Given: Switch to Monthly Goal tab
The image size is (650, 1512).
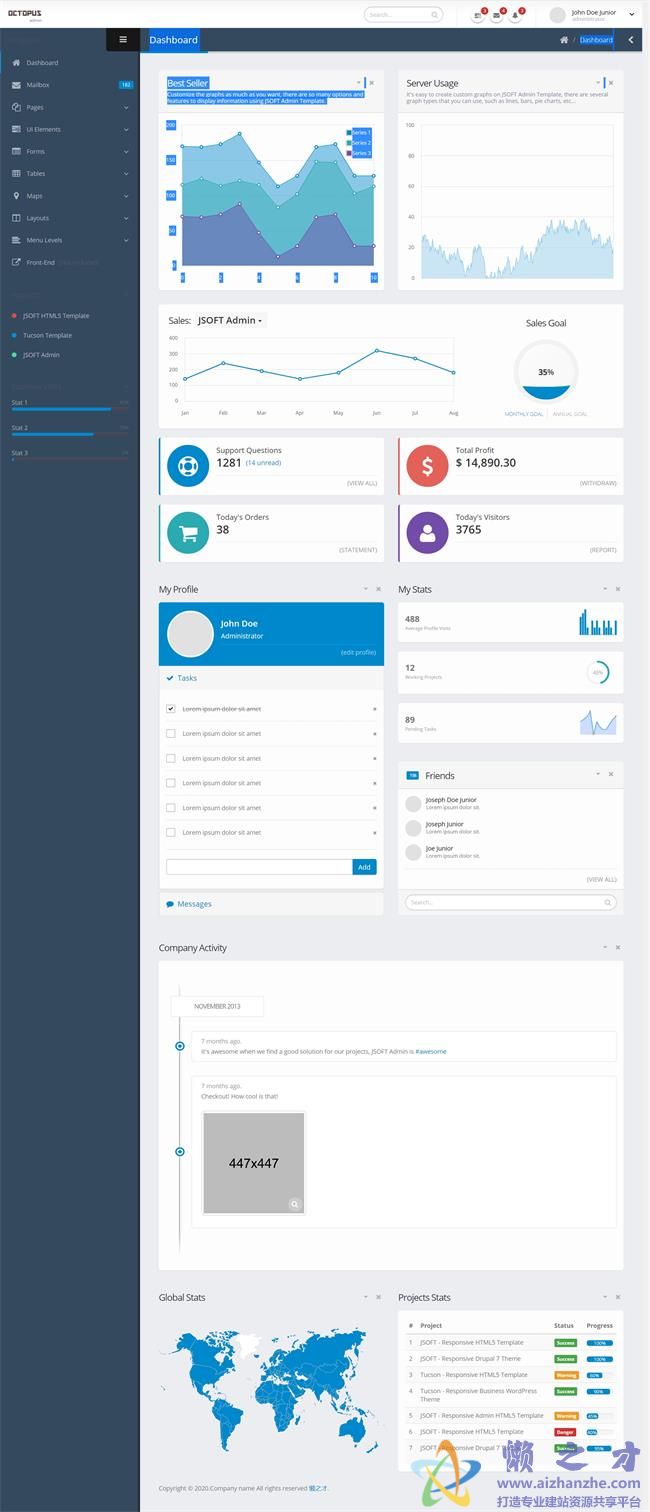Looking at the screenshot, I should coord(524,414).
